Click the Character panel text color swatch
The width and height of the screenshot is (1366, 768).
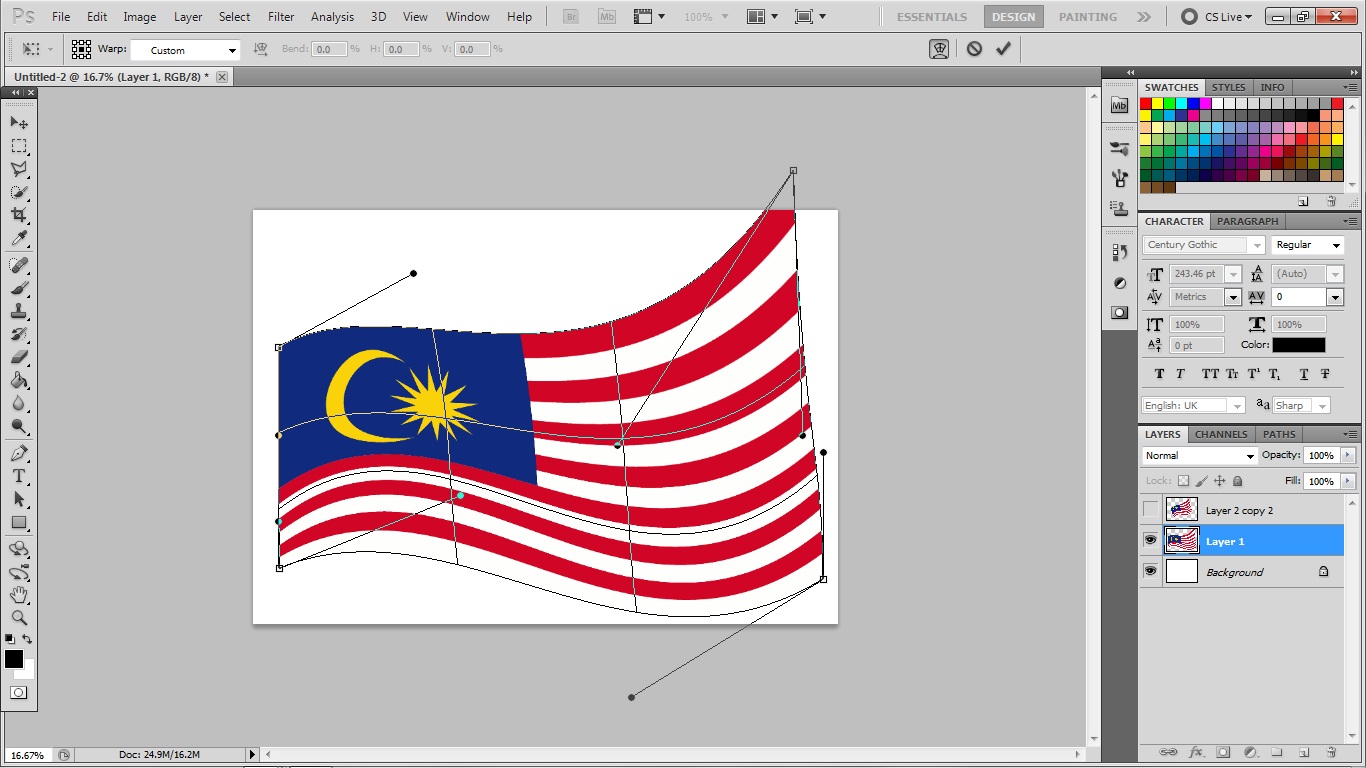click(1299, 345)
